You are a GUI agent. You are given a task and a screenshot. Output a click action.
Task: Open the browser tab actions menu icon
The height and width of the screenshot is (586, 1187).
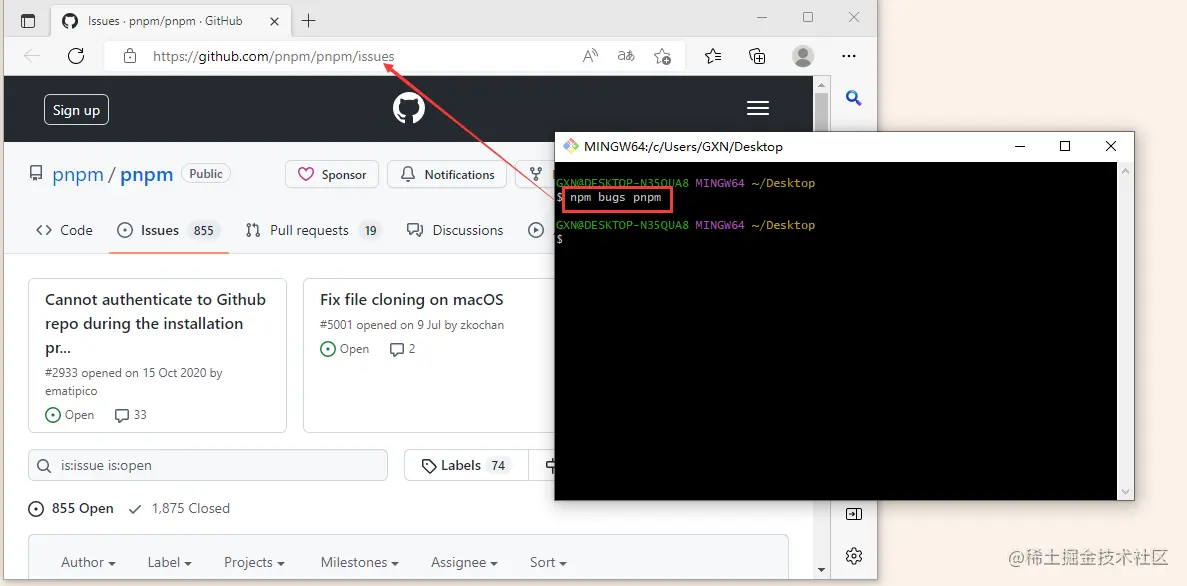[28, 21]
